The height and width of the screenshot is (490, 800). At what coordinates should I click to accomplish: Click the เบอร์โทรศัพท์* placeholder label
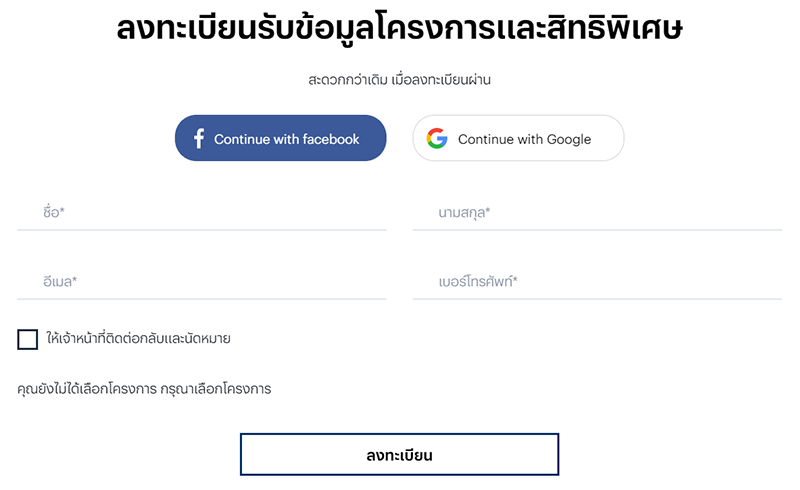tap(478, 282)
